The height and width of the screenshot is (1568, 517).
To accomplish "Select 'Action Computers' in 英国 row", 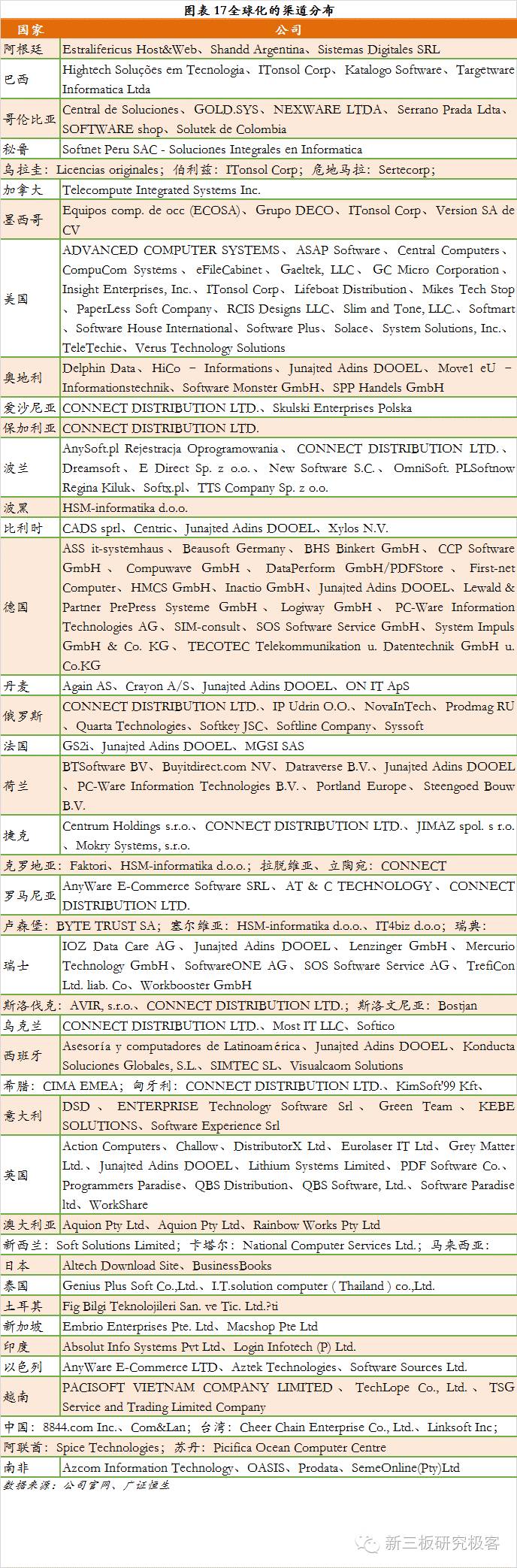I will [x=112, y=1146].
